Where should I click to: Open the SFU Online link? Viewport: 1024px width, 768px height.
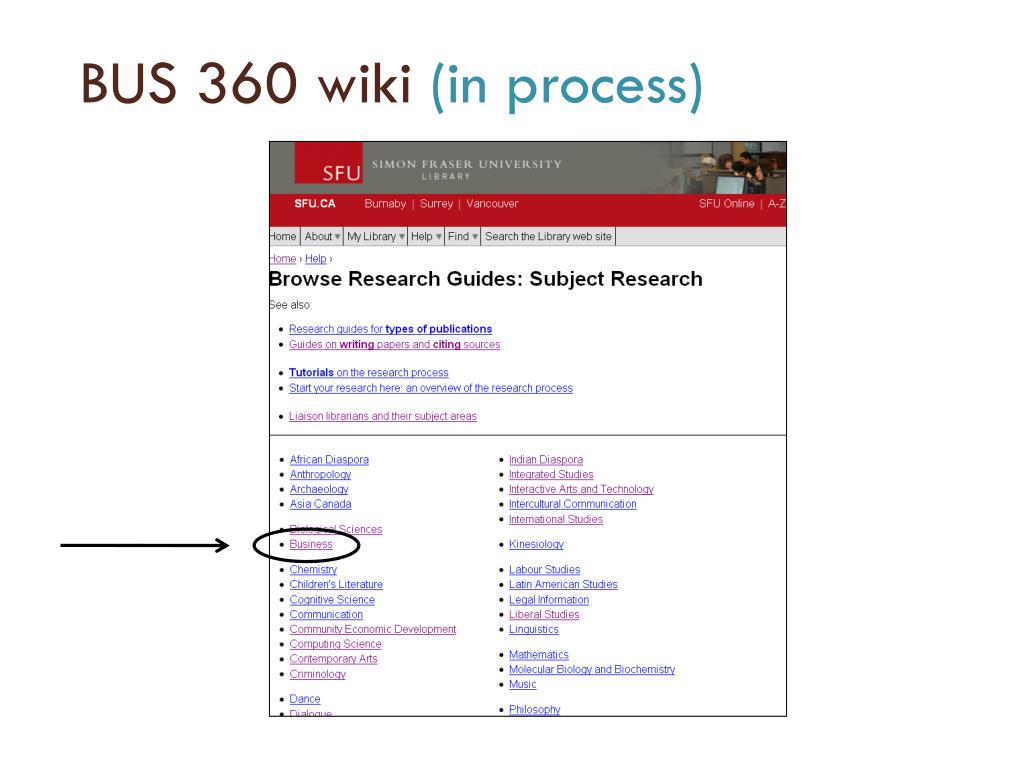726,204
